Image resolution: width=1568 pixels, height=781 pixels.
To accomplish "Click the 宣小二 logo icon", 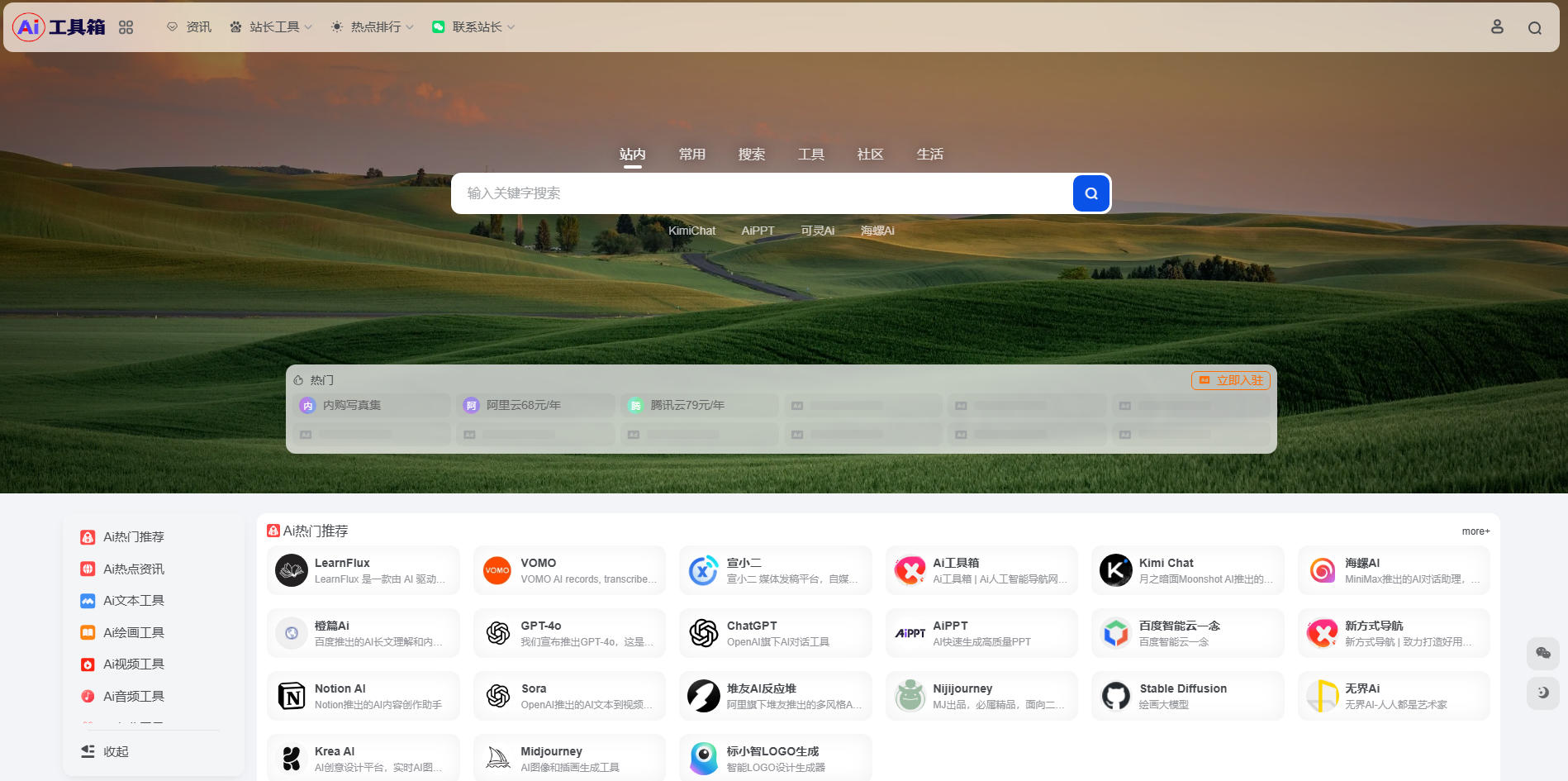I will pos(704,570).
